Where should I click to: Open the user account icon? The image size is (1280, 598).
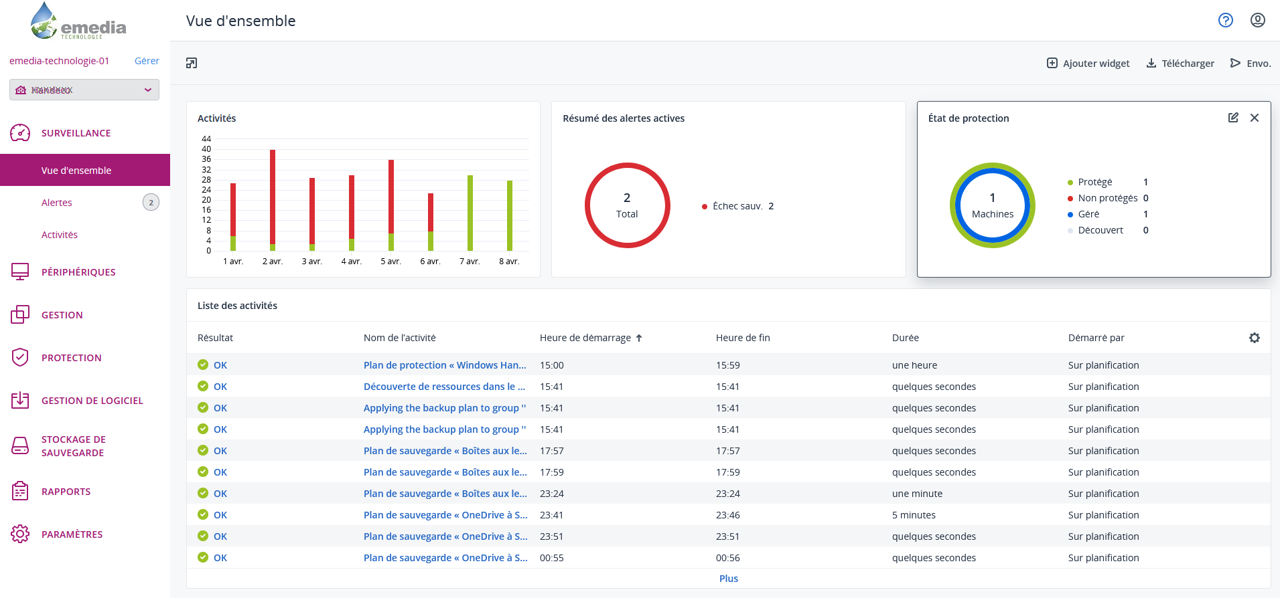(x=1258, y=20)
